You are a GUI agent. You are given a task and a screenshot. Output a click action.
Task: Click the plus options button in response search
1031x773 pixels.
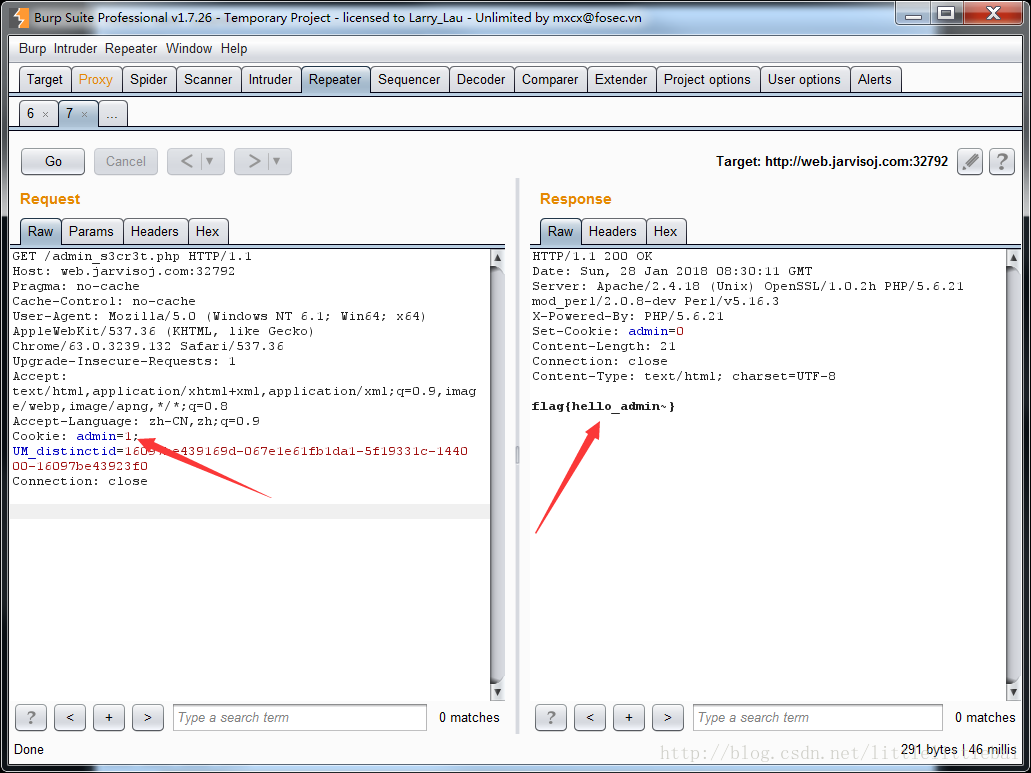coord(629,717)
